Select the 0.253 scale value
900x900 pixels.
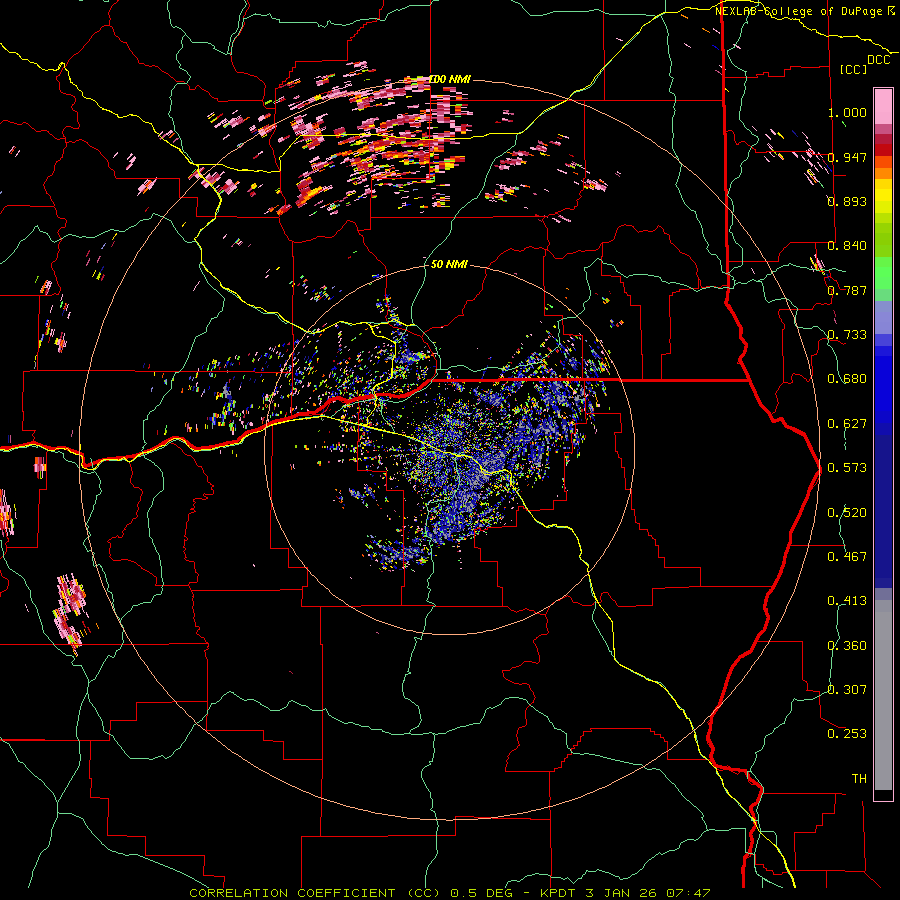click(x=847, y=734)
